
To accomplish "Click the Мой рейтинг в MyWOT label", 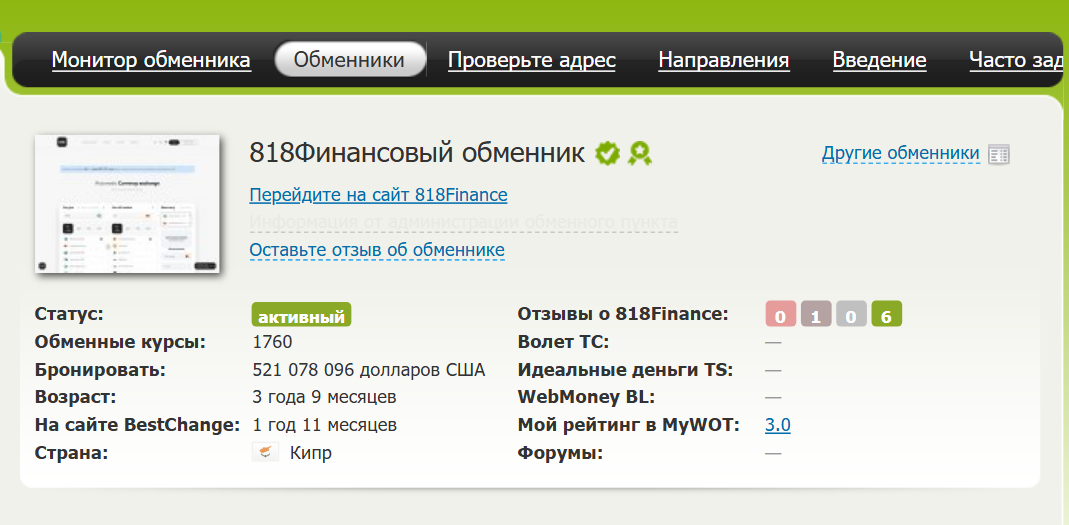I will coord(629,425).
